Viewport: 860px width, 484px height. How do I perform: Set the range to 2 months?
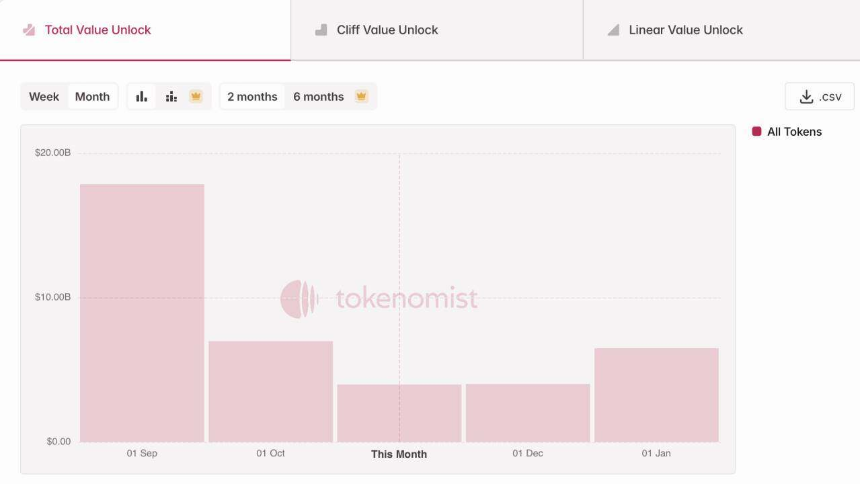(252, 97)
